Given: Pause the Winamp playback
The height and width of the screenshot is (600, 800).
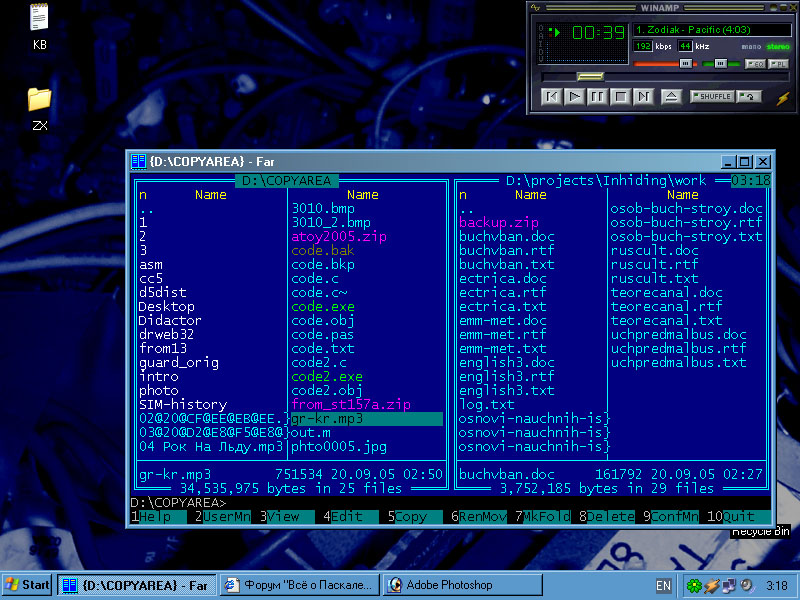Looking at the screenshot, I should tap(597, 97).
